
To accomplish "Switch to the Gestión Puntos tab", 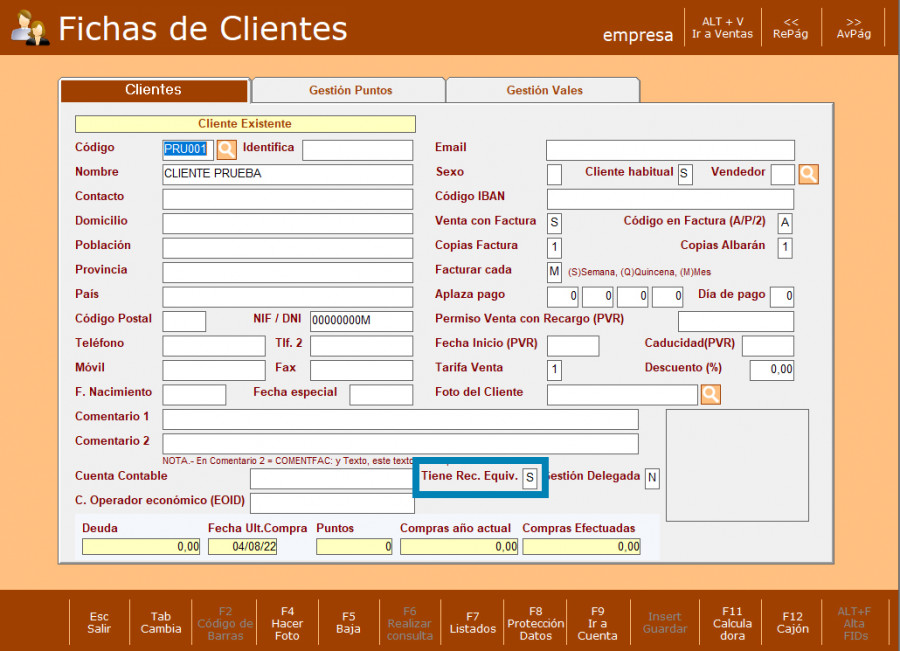I will tap(350, 90).
